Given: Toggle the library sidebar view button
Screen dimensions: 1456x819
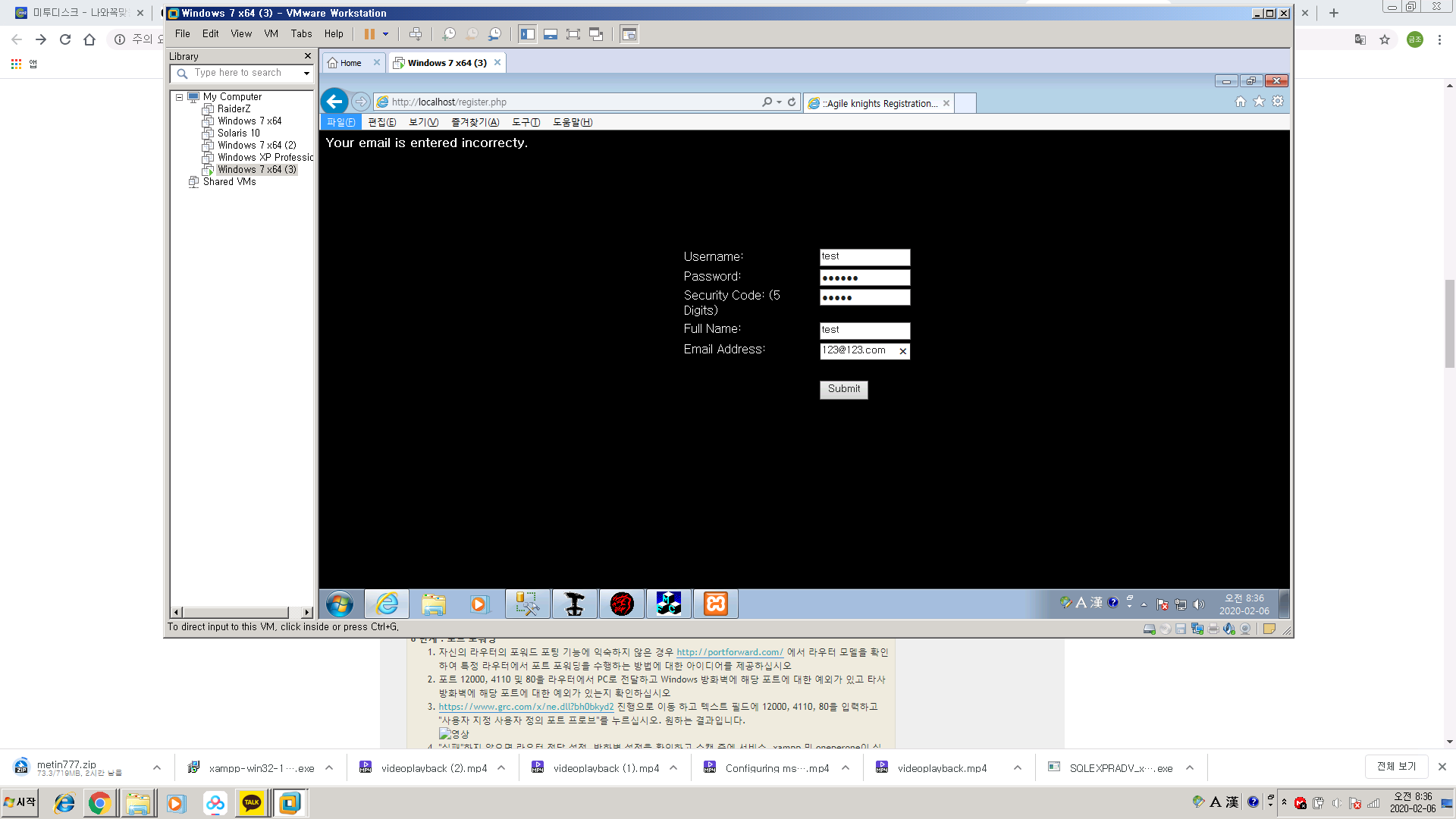Looking at the screenshot, I should 528,34.
